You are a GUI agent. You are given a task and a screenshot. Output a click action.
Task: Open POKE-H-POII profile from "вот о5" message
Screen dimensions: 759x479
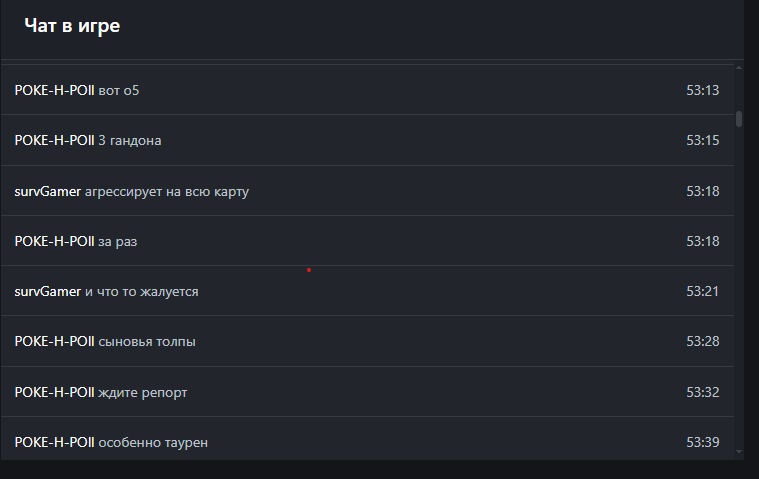(x=54, y=91)
